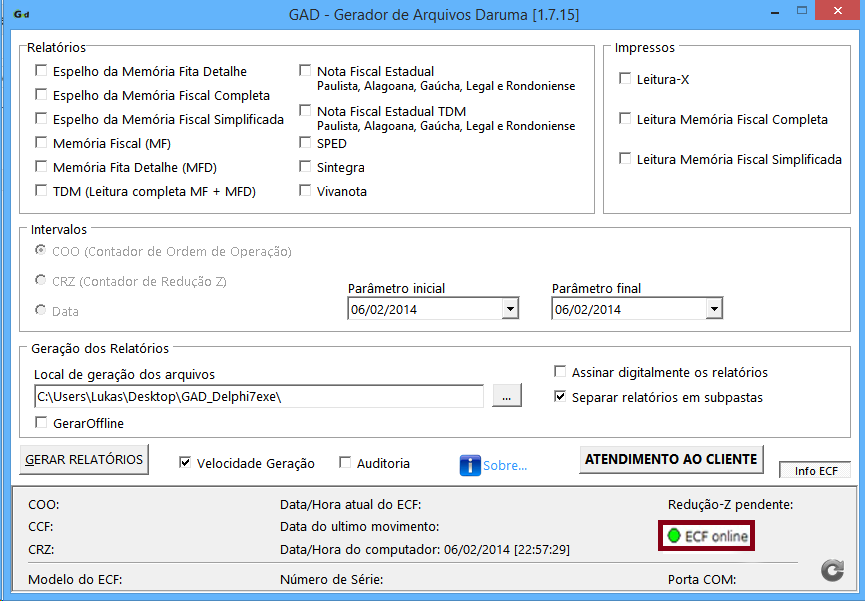Image resolution: width=865 pixels, height=601 pixels.
Task: Click the GERAR RELATÓRIOS button
Action: (x=84, y=460)
